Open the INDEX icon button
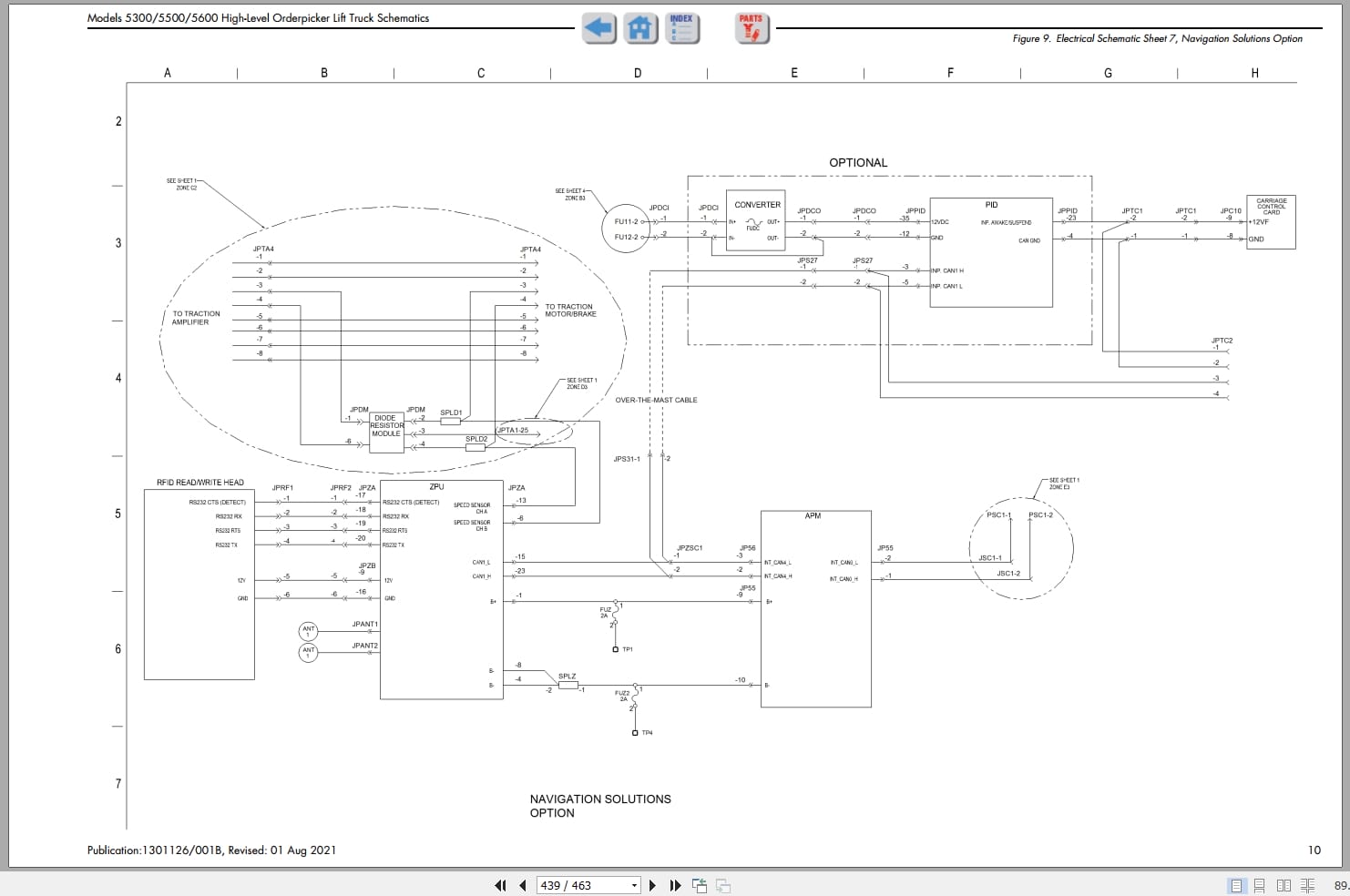The height and width of the screenshot is (896, 1350). coord(682,28)
